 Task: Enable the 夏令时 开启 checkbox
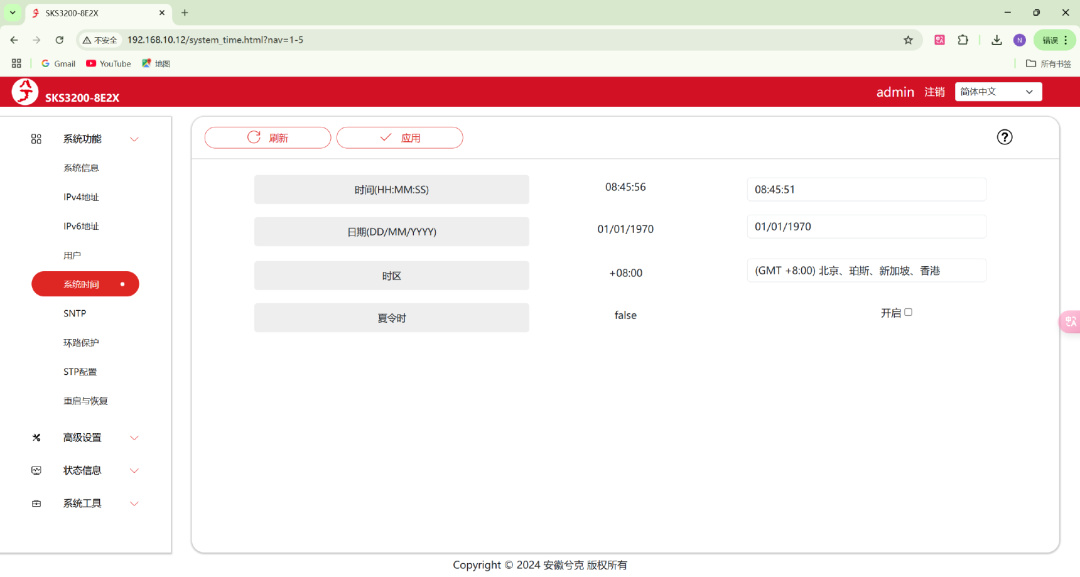(908, 312)
